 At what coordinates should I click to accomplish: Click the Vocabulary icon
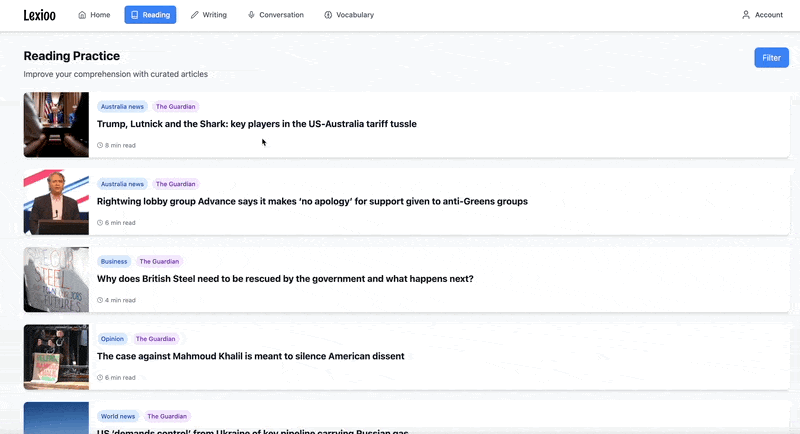point(328,15)
